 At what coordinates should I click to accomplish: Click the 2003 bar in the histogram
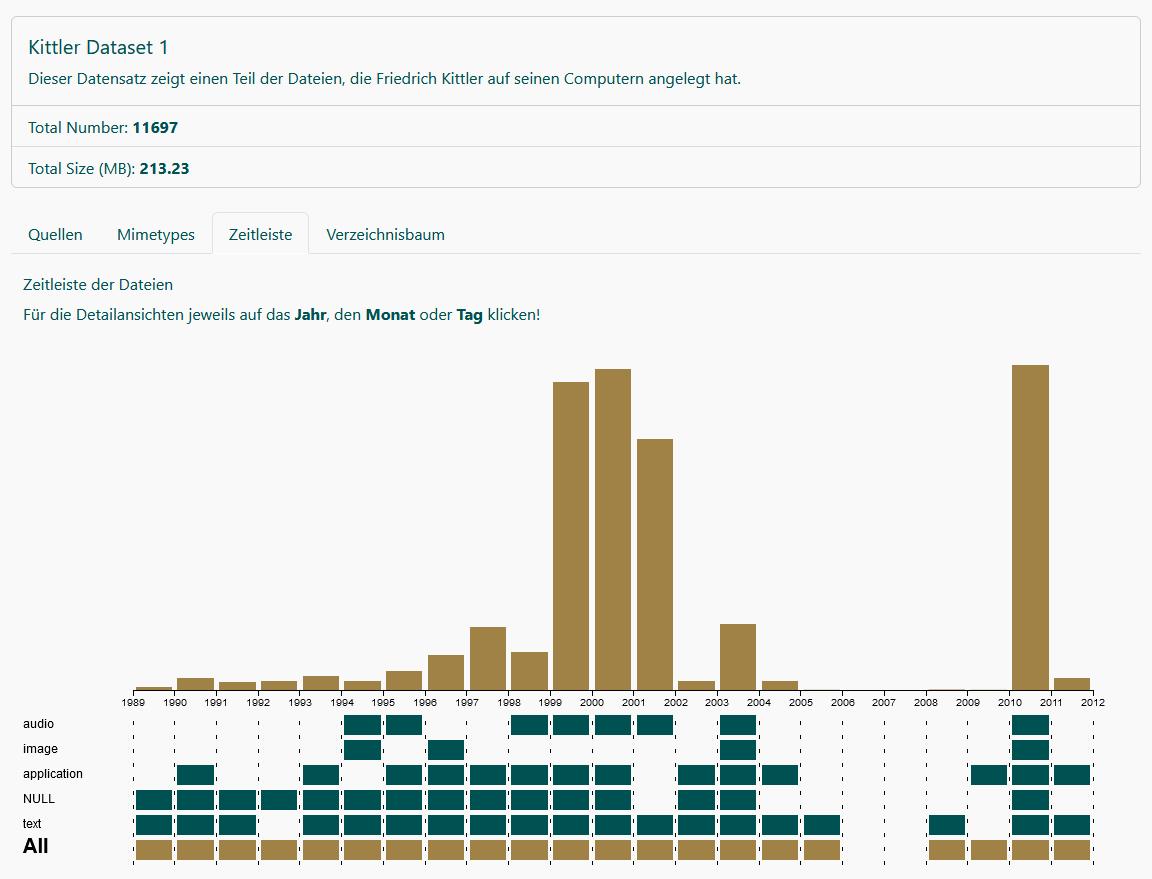tap(738, 657)
